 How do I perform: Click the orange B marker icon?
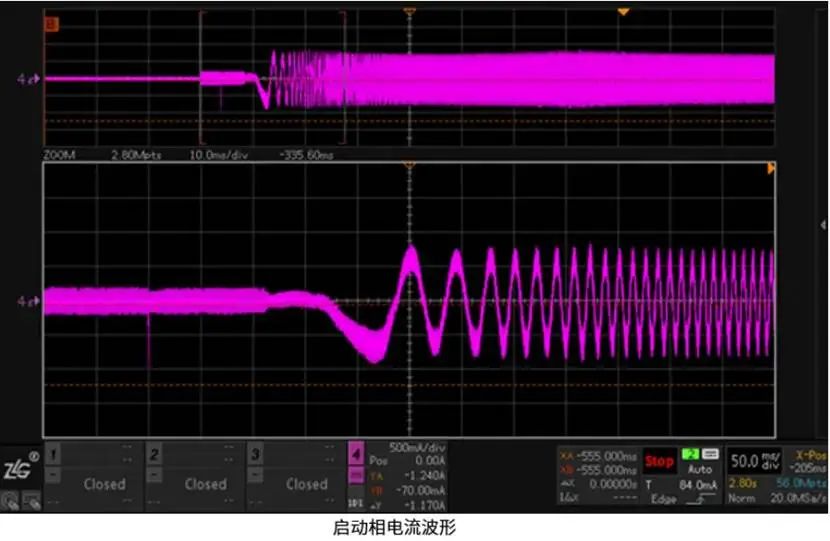(x=51, y=24)
